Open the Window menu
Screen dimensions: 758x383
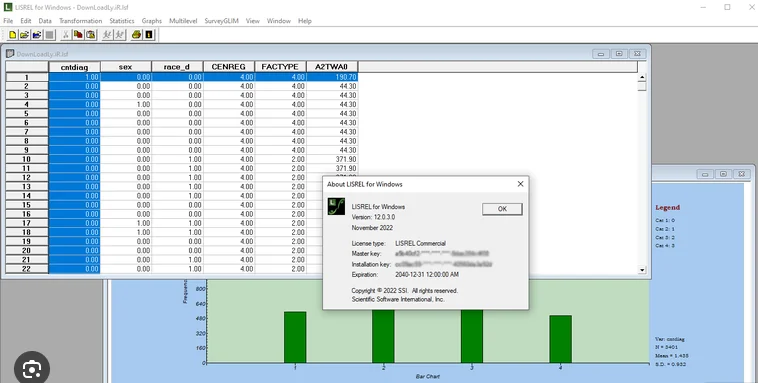[x=279, y=21]
